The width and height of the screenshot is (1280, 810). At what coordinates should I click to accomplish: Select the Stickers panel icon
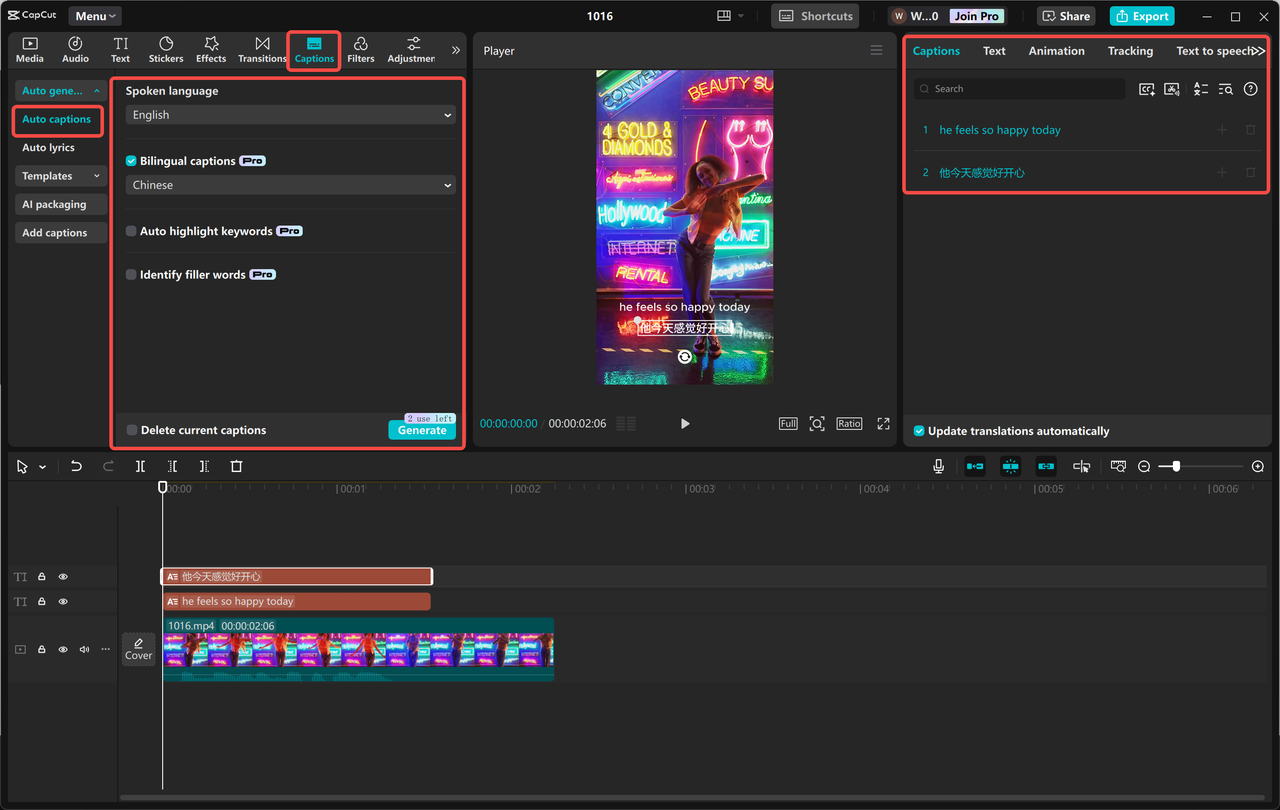pyautogui.click(x=165, y=50)
